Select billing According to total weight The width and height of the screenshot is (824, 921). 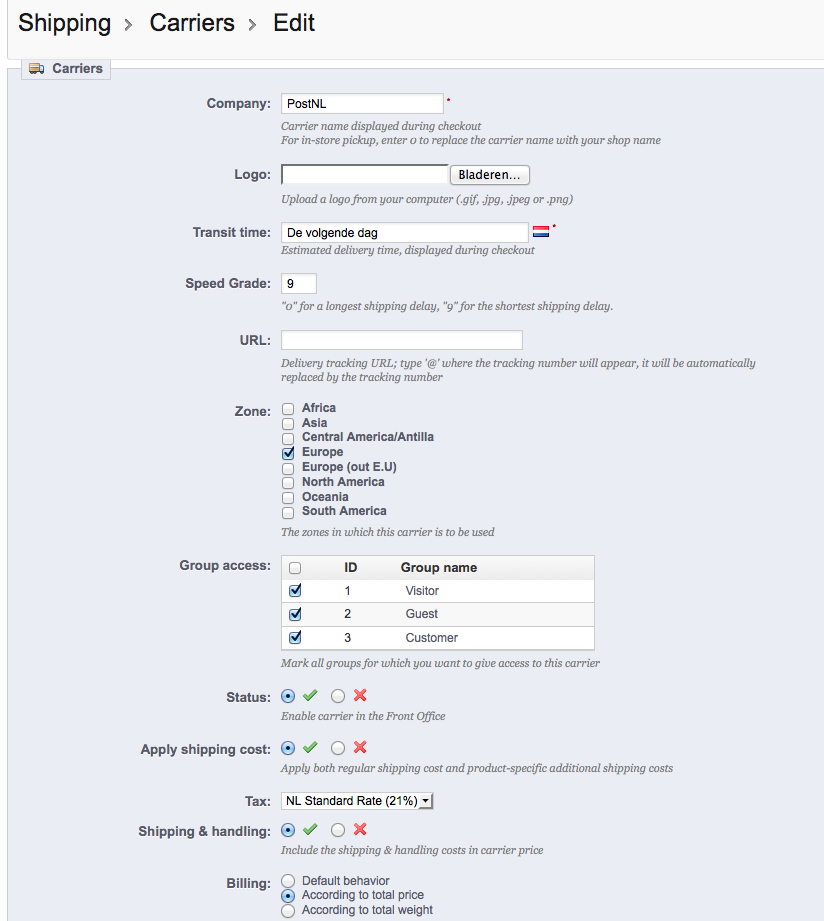tap(288, 910)
